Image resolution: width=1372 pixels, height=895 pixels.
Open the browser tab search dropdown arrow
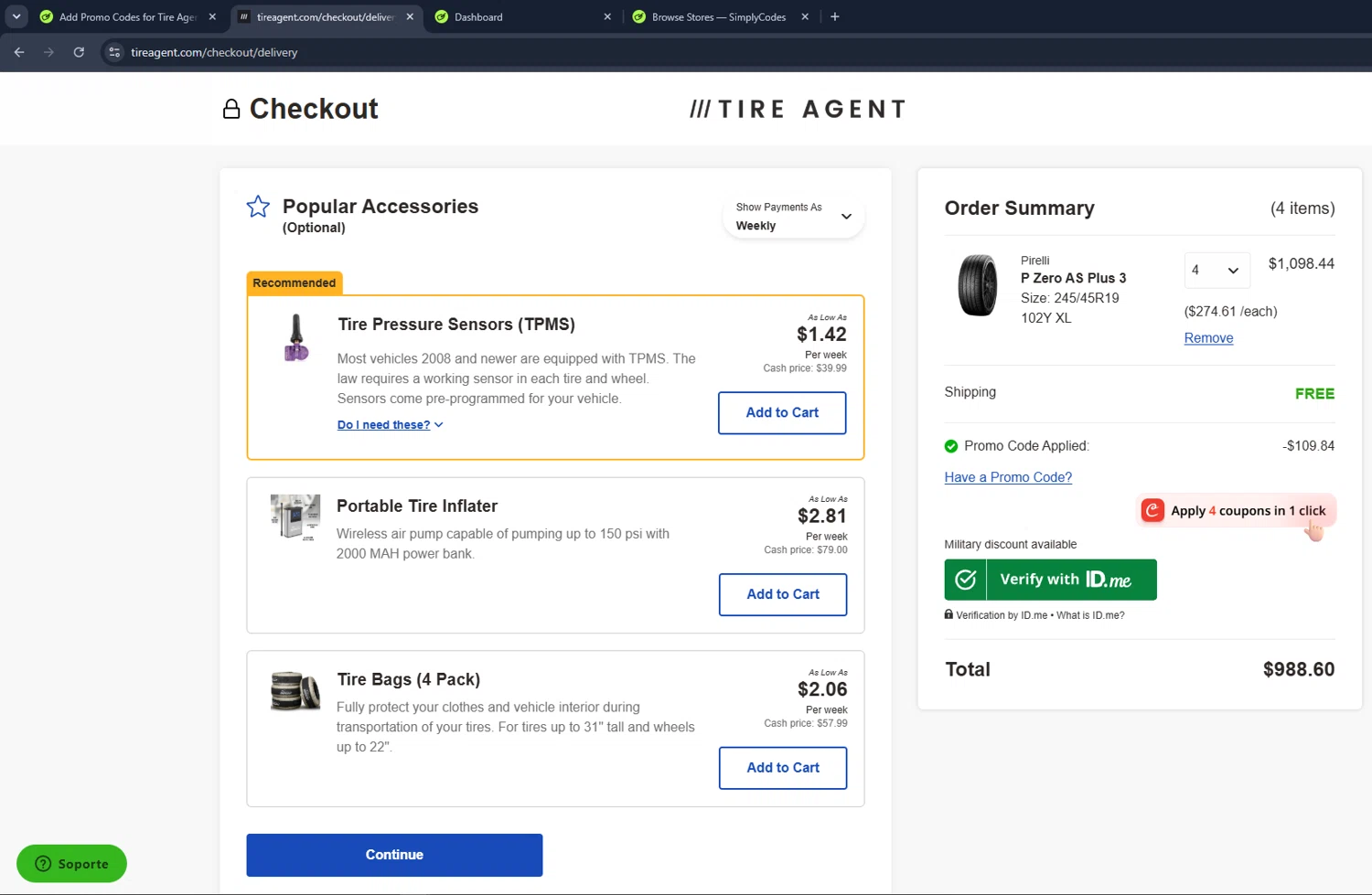(16, 16)
